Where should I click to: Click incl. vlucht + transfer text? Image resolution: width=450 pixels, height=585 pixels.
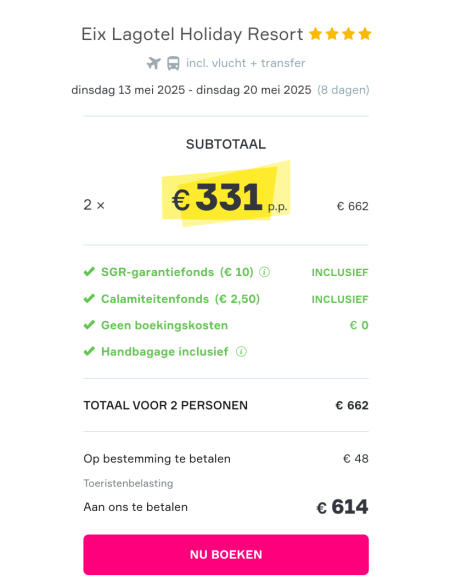click(246, 63)
